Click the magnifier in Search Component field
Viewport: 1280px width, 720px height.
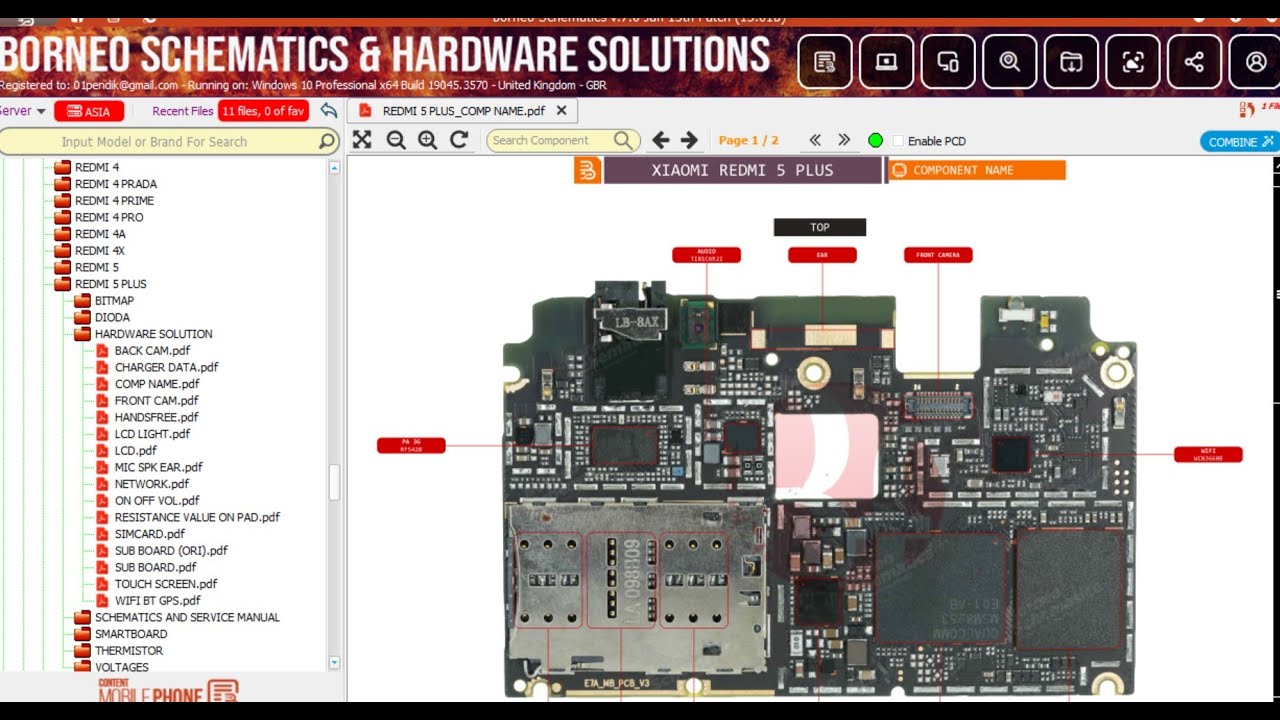(623, 141)
